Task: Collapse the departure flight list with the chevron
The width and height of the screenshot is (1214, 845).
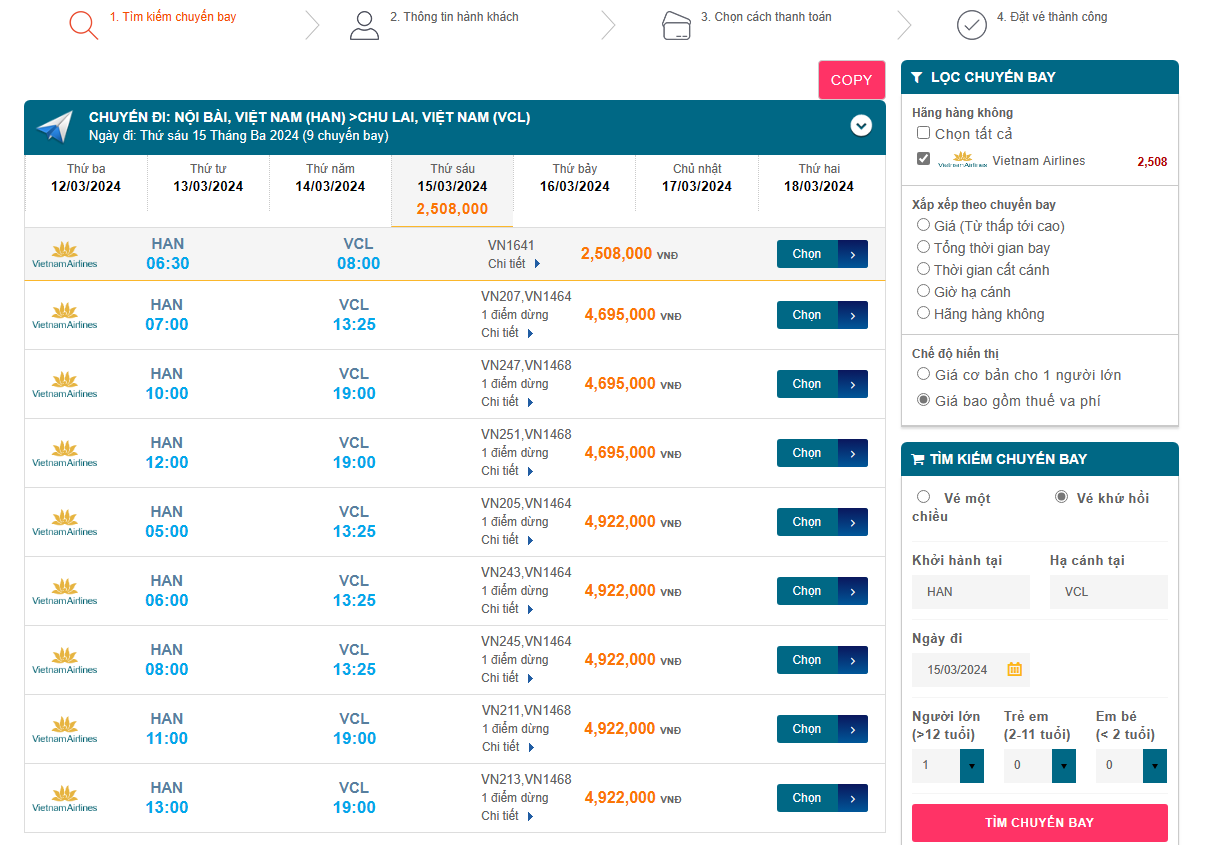Action: pyautogui.click(x=861, y=126)
